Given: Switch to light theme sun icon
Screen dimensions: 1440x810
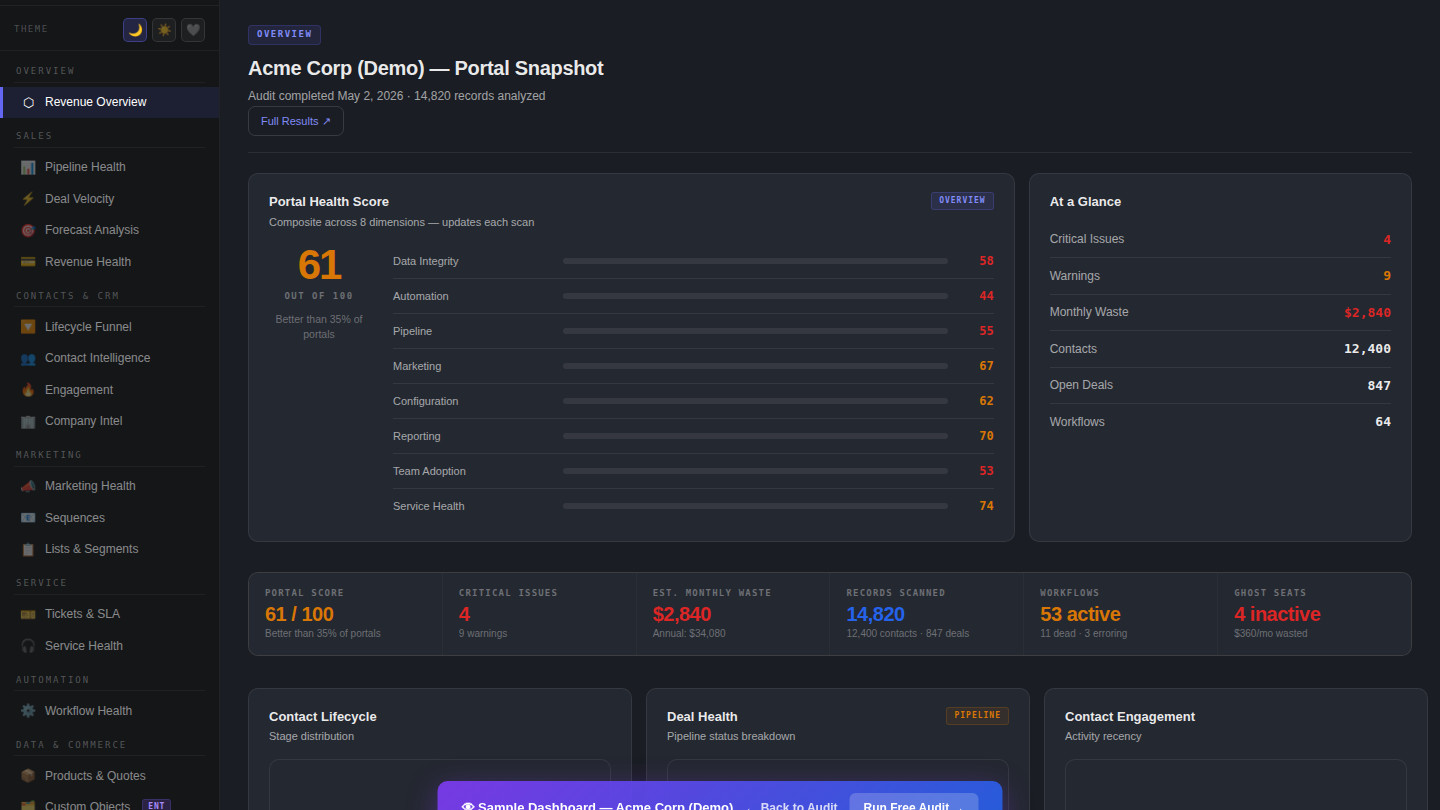Looking at the screenshot, I should coord(164,30).
